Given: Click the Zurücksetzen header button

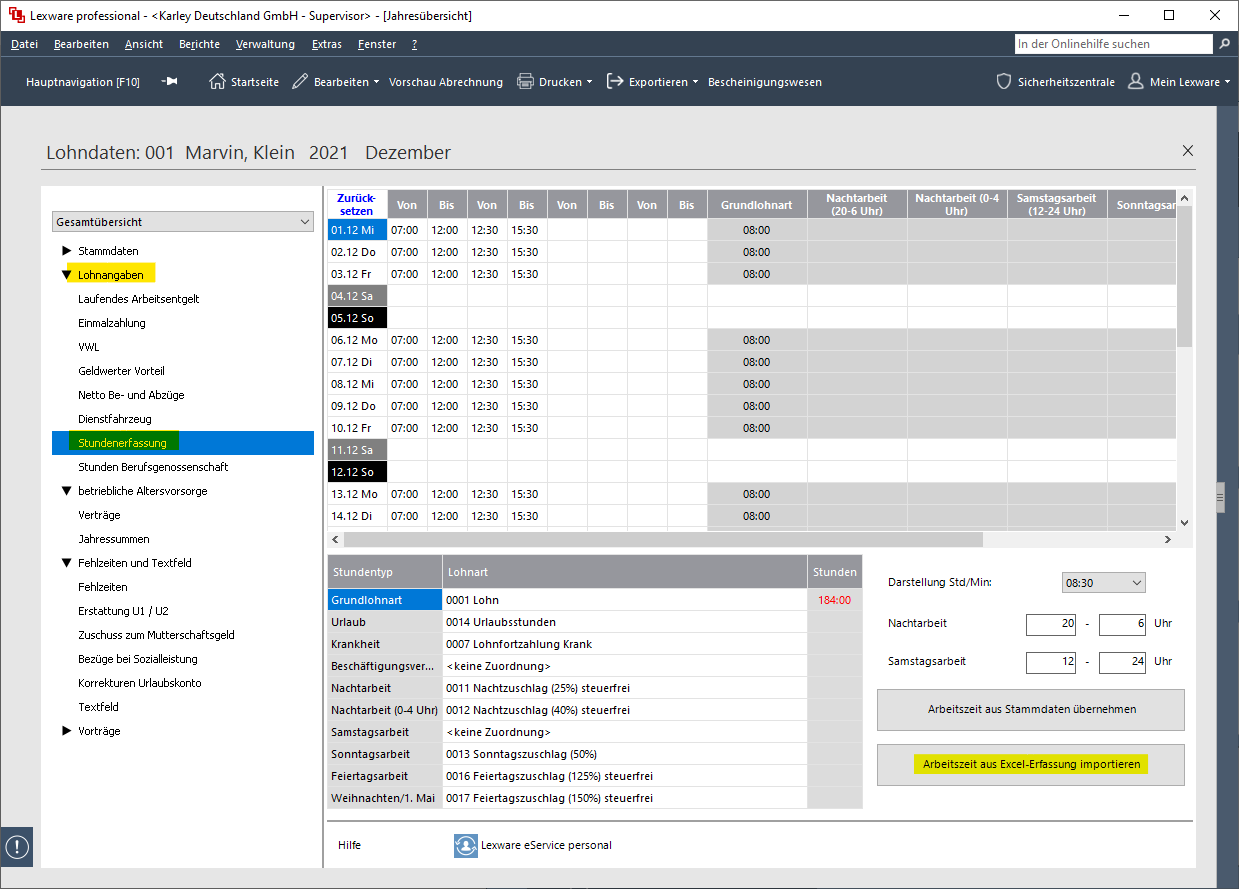Looking at the screenshot, I should [357, 204].
